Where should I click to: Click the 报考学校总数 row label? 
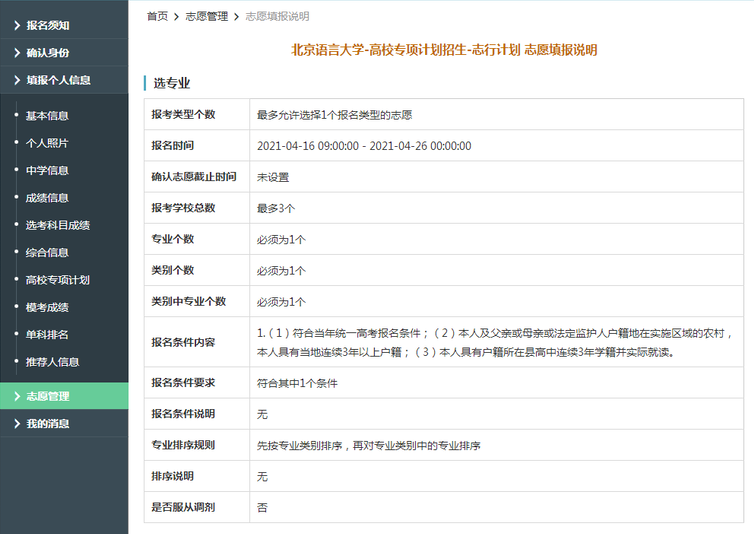pyautogui.click(x=183, y=208)
